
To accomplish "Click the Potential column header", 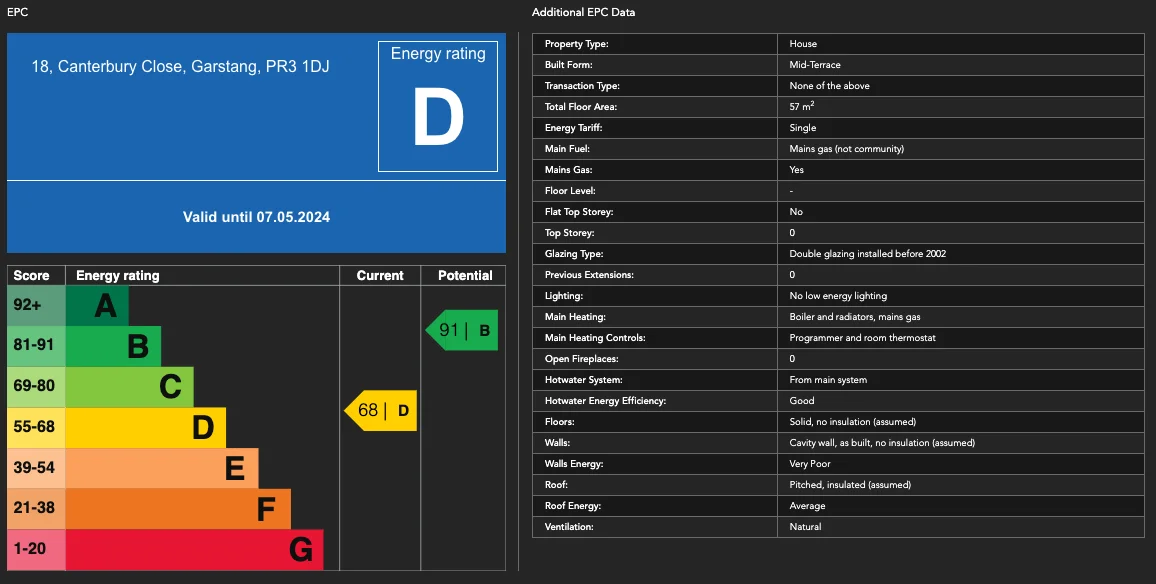I will (x=464, y=276).
